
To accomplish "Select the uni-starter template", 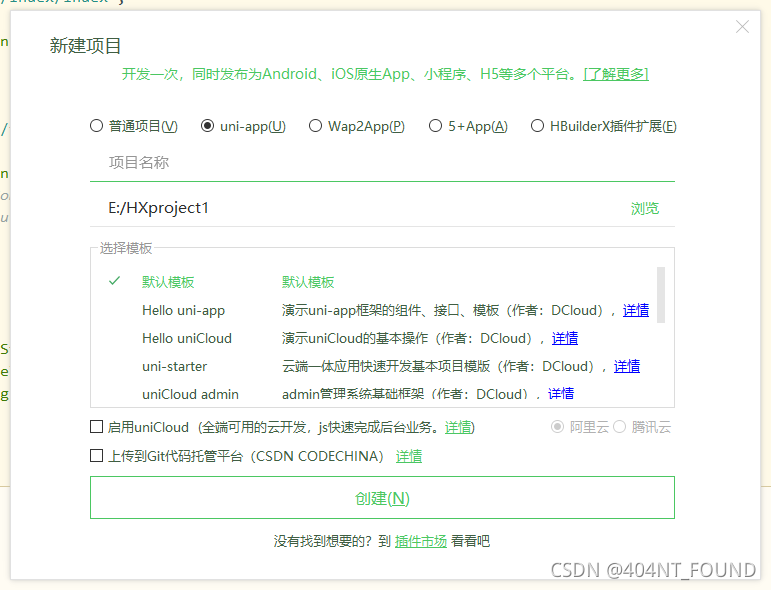I will click(175, 366).
